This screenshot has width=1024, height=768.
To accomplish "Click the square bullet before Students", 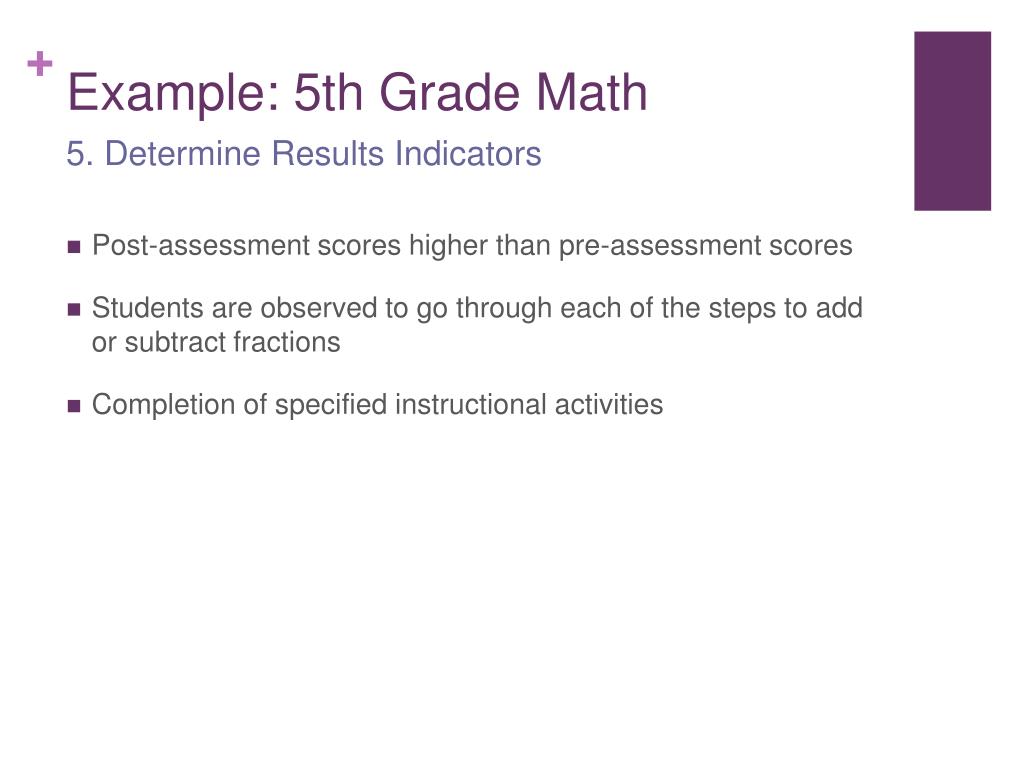I will click(x=74, y=310).
